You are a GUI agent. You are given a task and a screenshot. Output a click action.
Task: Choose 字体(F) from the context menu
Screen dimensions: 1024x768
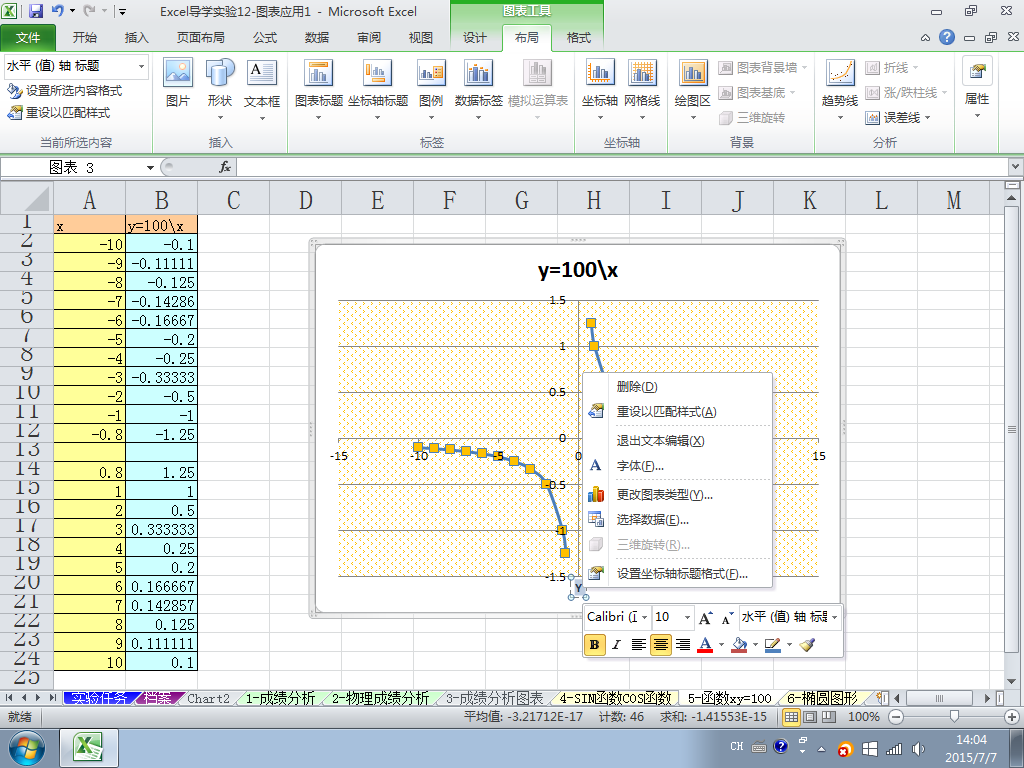[x=678, y=466]
